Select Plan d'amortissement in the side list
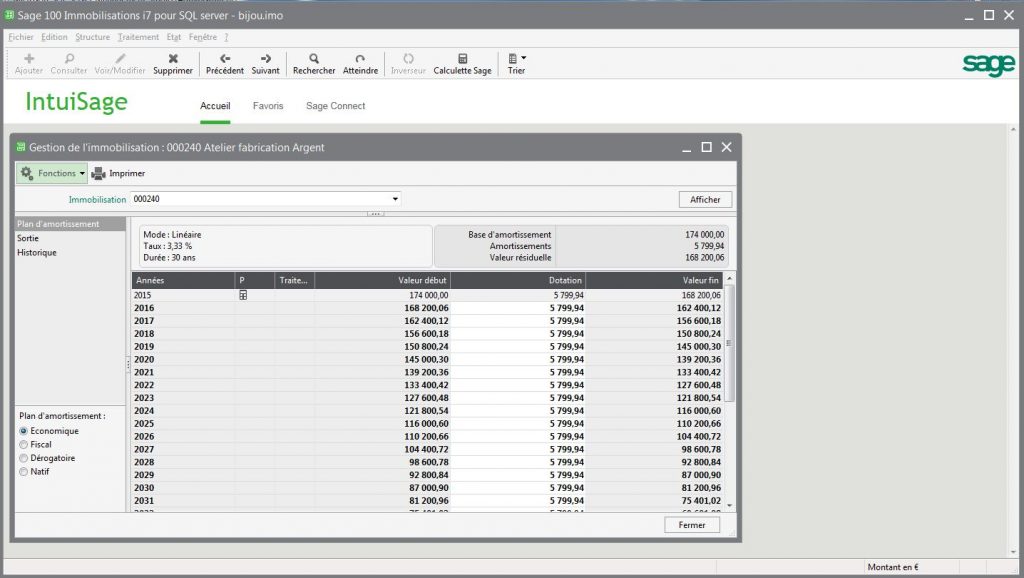Screen dimensions: 1024x578 (71, 224)
